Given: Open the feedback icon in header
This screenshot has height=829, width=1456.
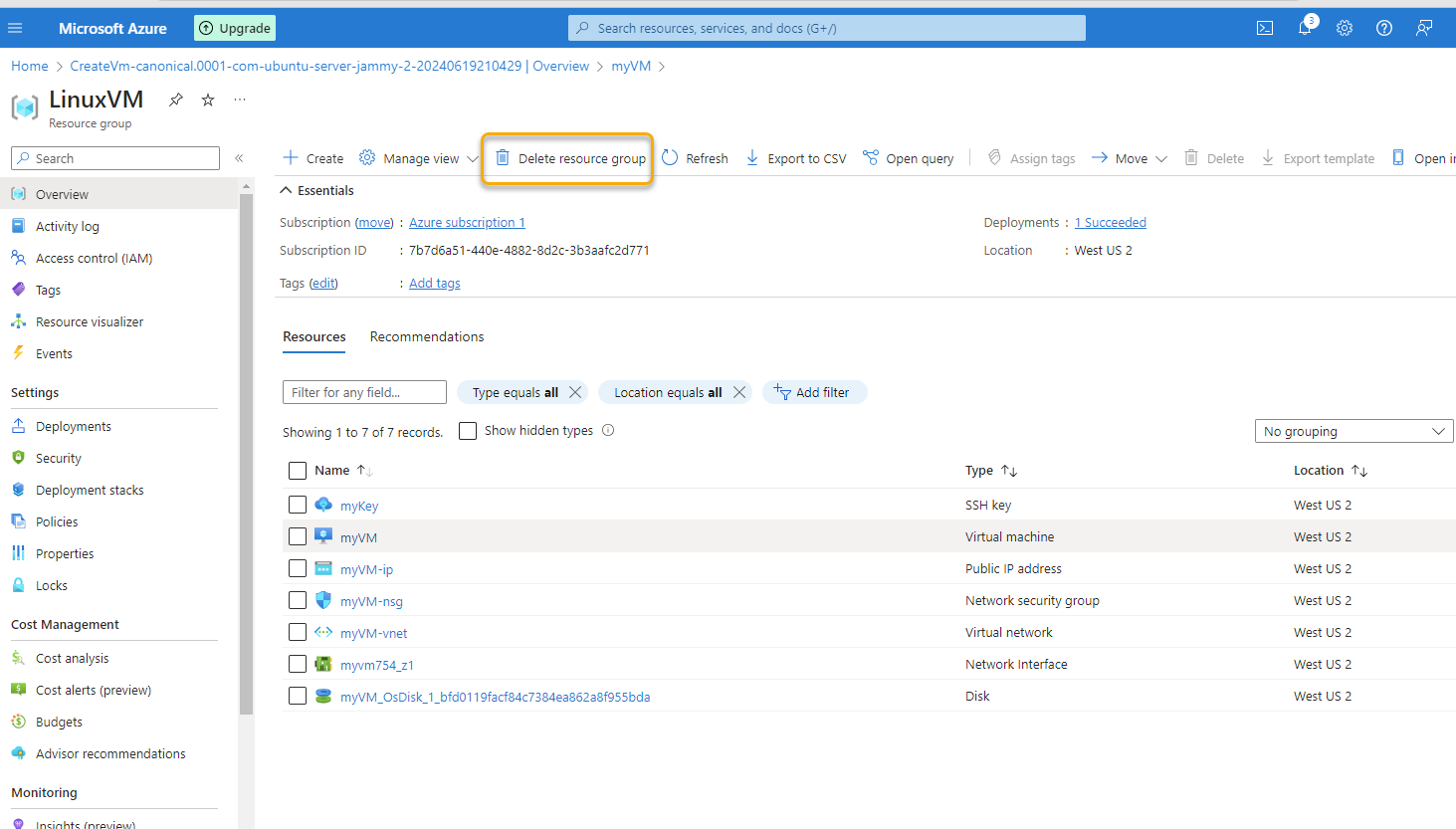Looking at the screenshot, I should coord(1424,28).
